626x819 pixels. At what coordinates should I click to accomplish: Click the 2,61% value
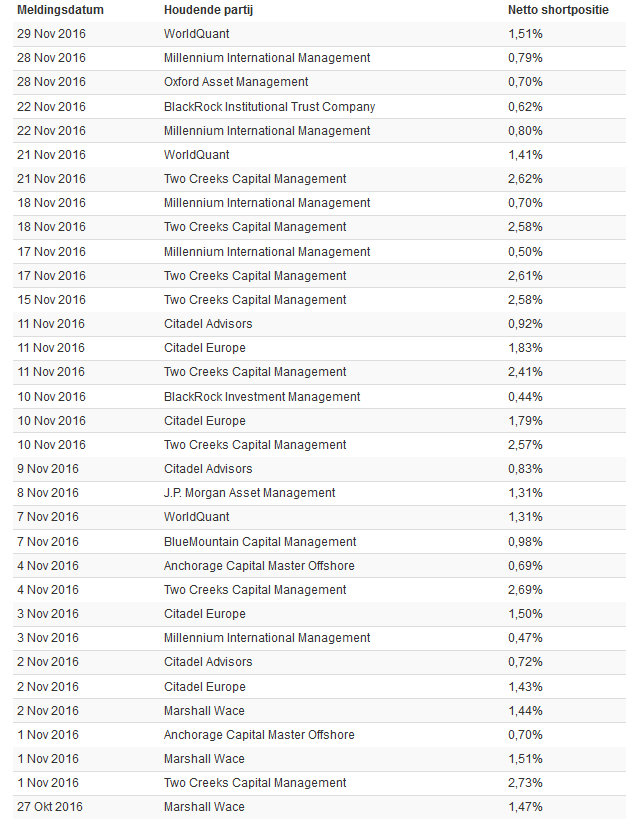click(x=525, y=276)
